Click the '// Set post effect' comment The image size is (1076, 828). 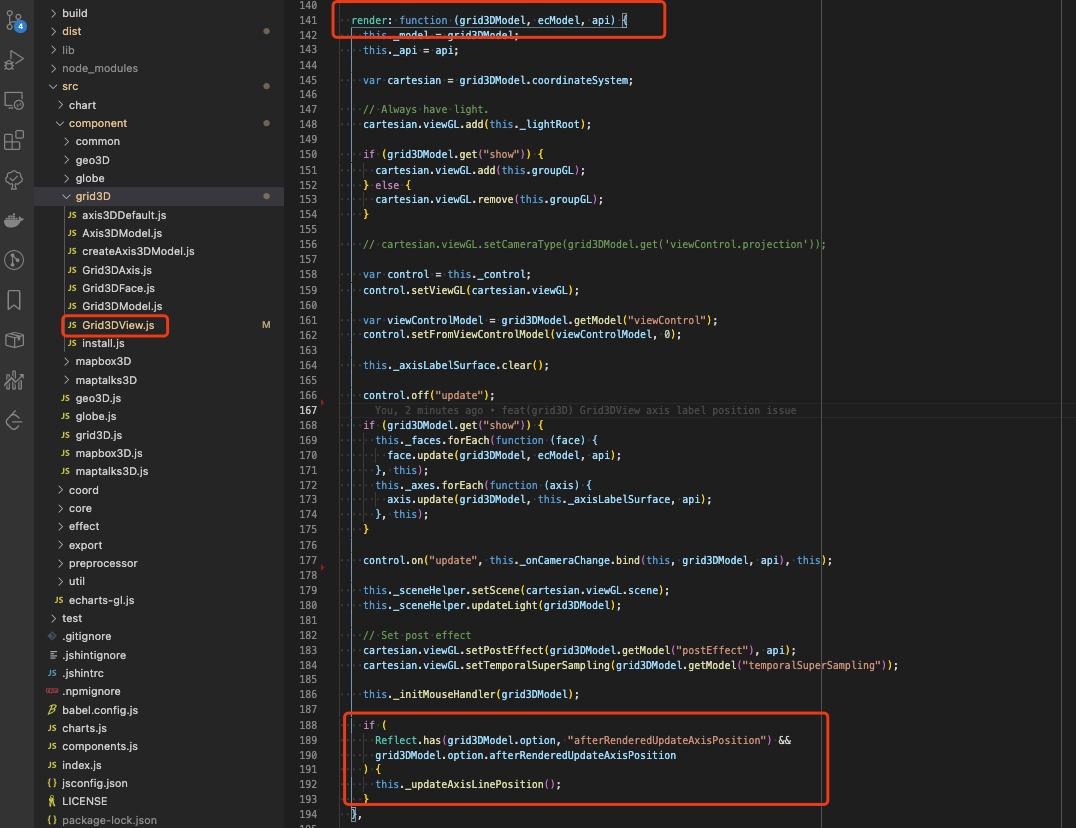(x=417, y=635)
